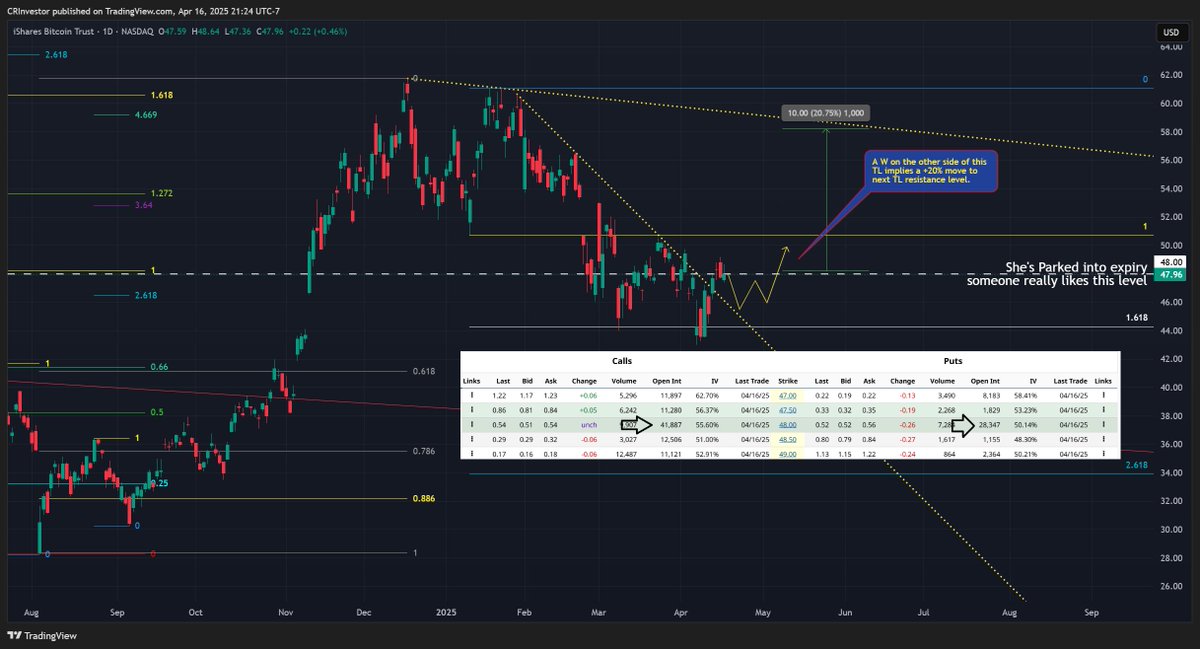Open links menu for 48.00 strike calls row
Viewport: 1200px width, 649px height.
(x=472, y=425)
